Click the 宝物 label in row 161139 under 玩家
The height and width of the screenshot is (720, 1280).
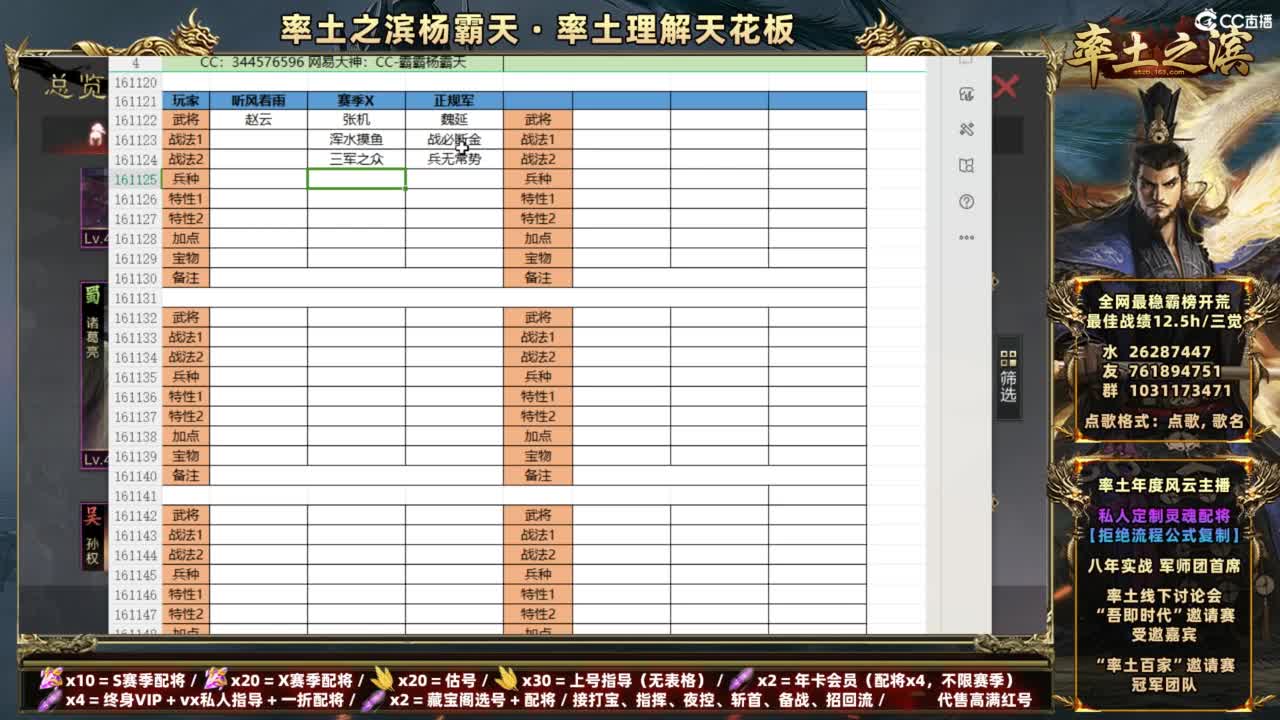coord(186,456)
